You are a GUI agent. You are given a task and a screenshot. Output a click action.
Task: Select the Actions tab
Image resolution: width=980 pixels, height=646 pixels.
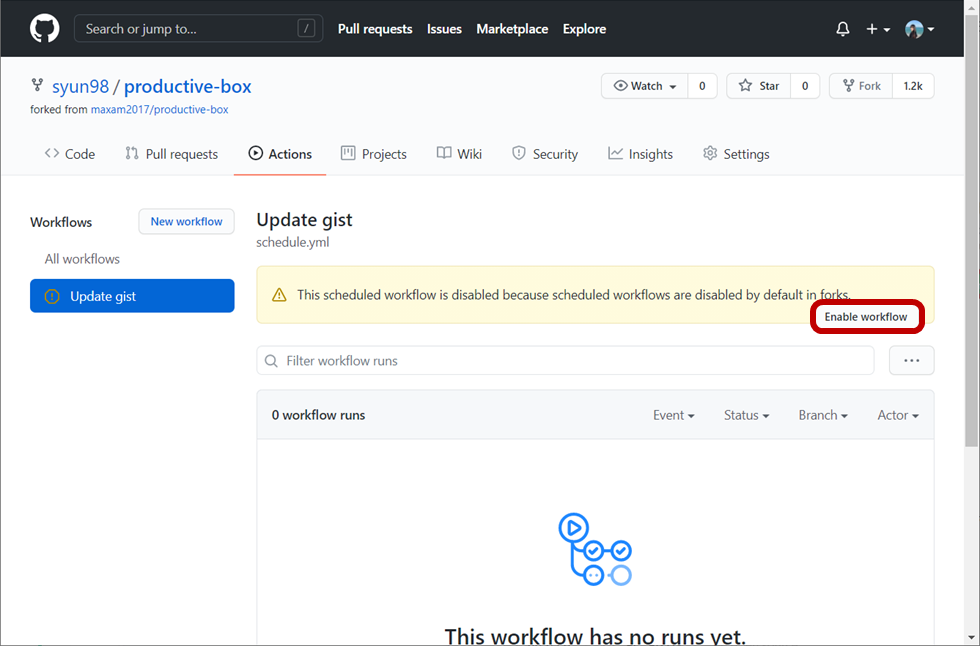[280, 154]
